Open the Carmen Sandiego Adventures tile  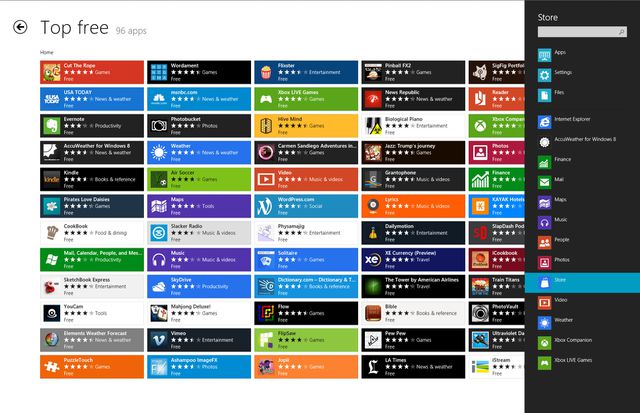coord(306,153)
